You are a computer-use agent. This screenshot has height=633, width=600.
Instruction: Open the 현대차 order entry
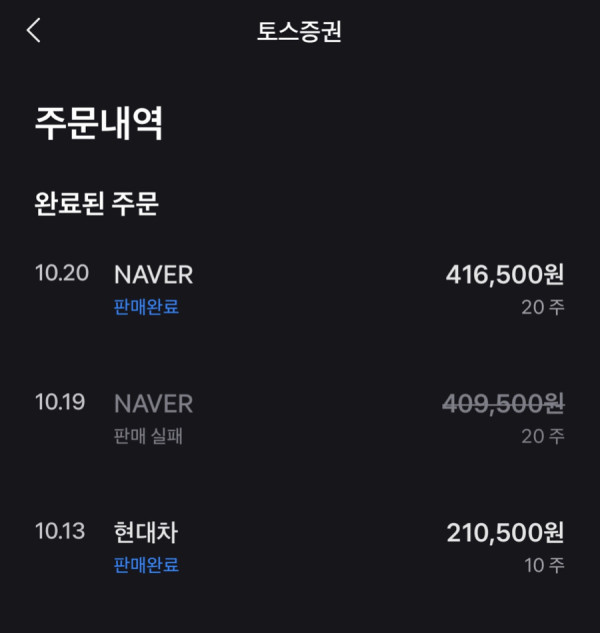(x=300, y=548)
